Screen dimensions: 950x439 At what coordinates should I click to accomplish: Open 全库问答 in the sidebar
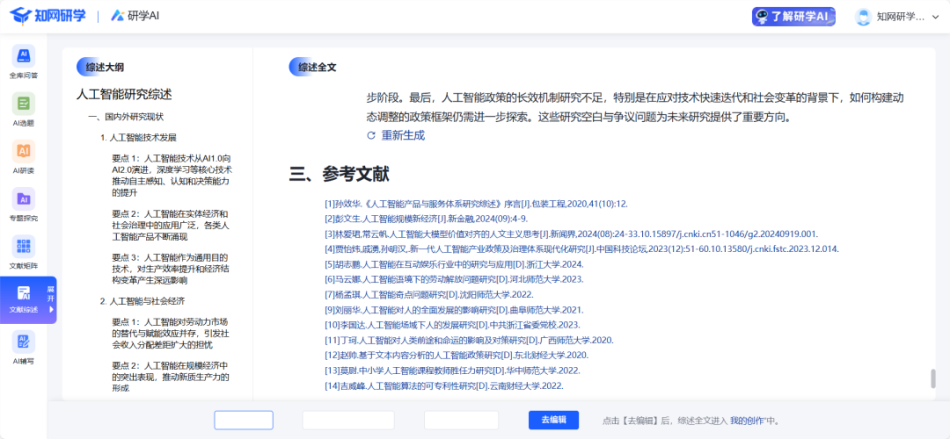tap(24, 61)
